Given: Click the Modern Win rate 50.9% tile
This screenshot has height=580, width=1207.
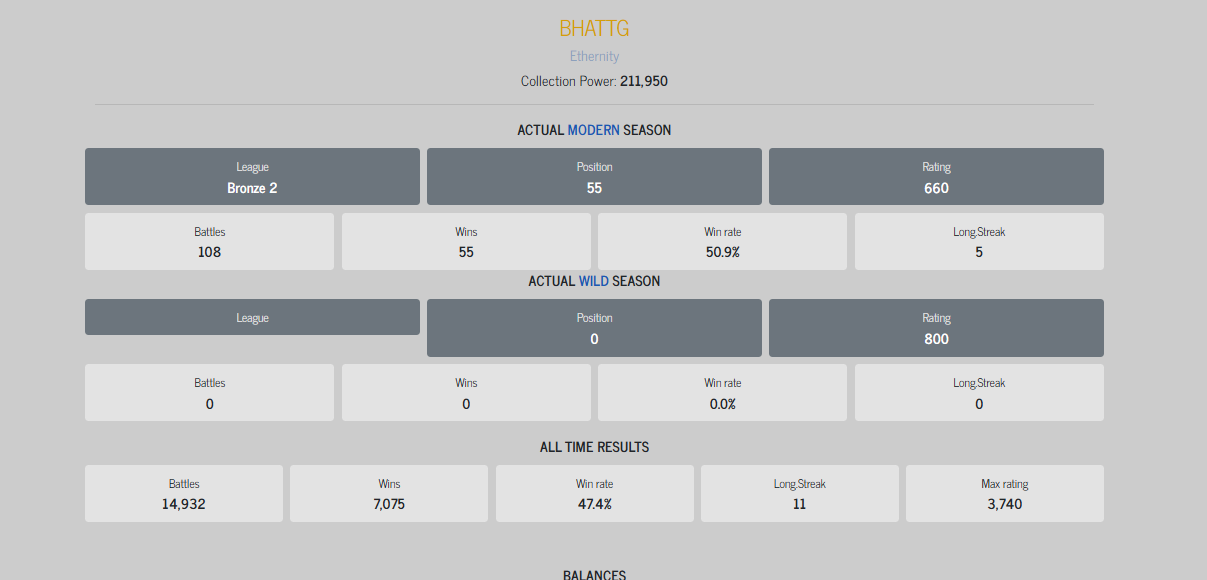Looking at the screenshot, I should click(x=722, y=241).
